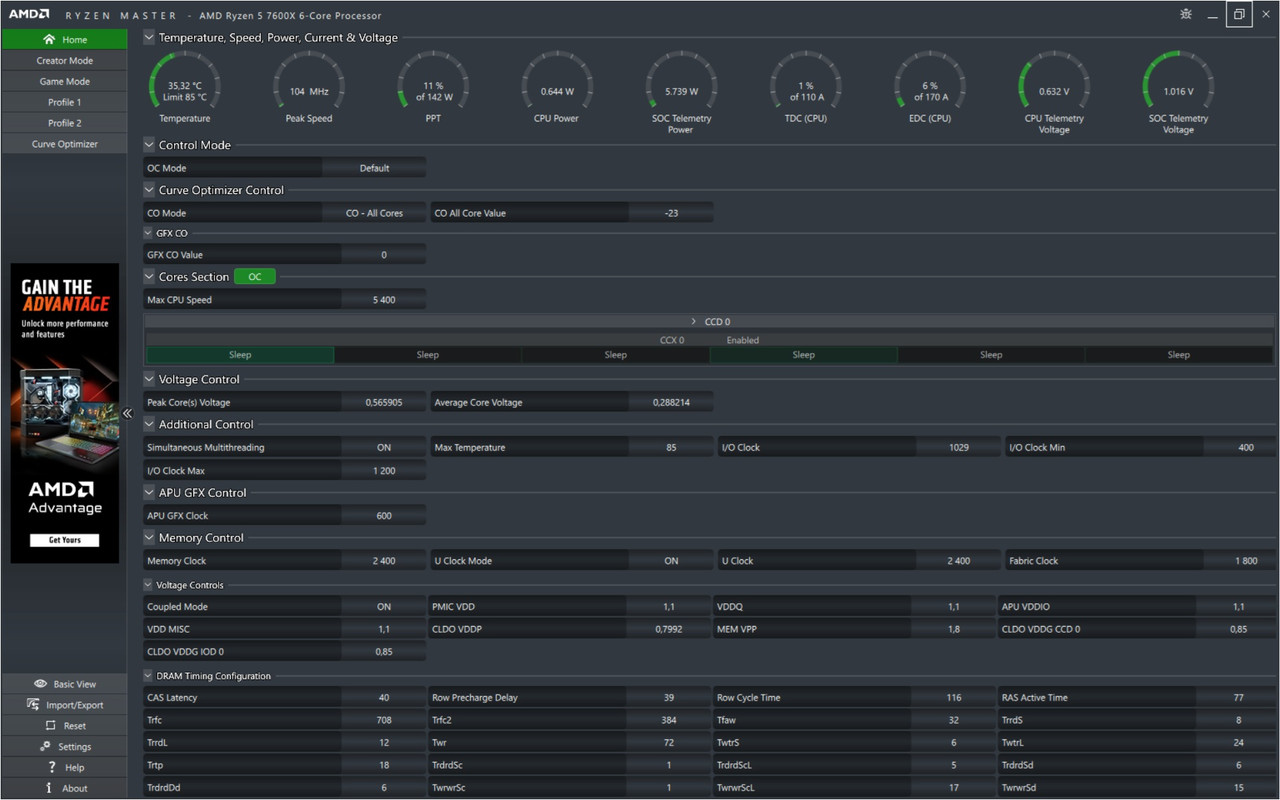Screen dimensions: 1280x800
Task: Click the About button label
Action: coord(75,788)
